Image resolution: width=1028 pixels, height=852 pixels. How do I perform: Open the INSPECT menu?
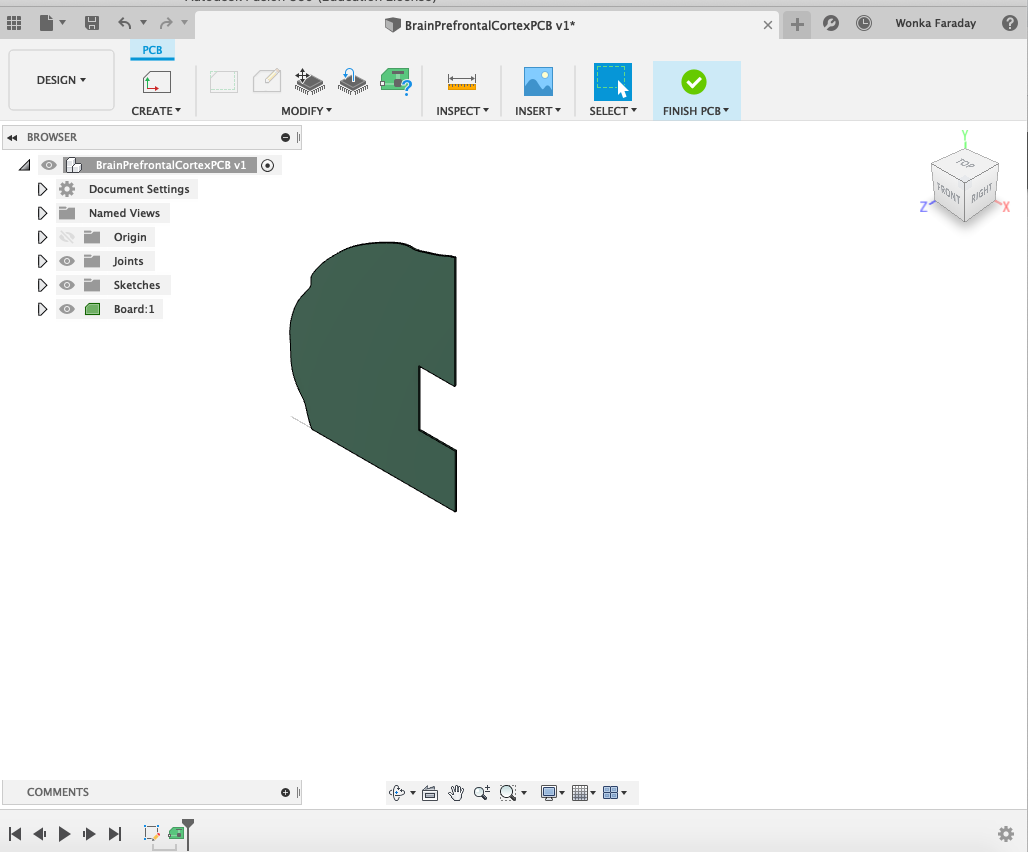click(x=462, y=111)
